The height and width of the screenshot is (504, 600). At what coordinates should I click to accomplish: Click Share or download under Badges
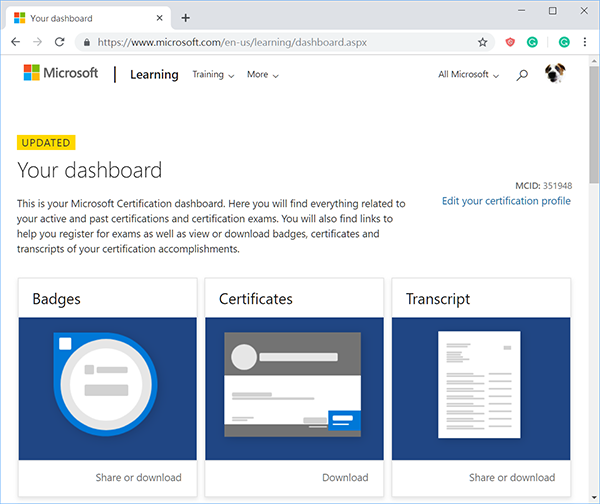138,477
